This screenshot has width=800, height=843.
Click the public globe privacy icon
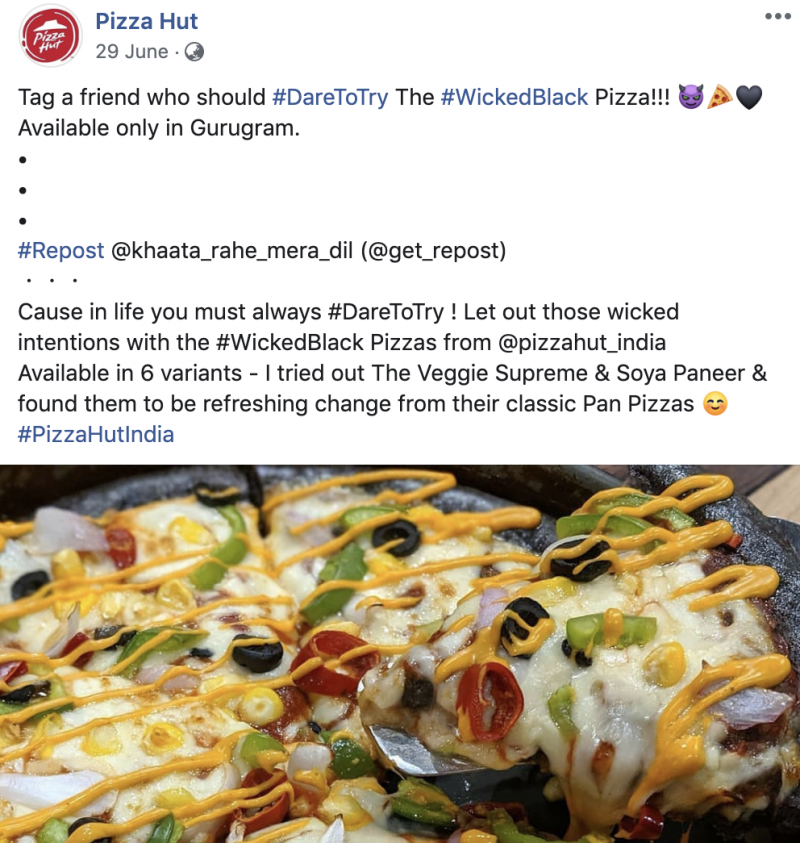[194, 52]
